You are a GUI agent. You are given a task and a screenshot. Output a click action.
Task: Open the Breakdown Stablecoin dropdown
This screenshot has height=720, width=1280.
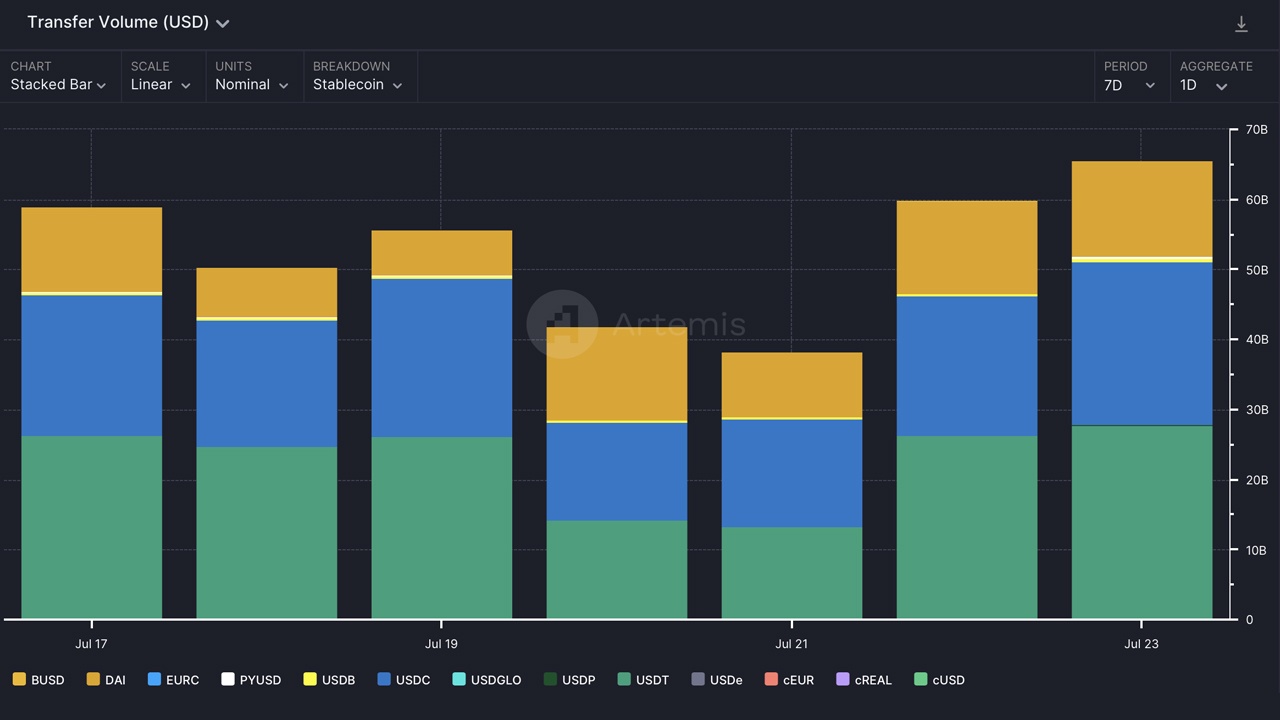[357, 85]
